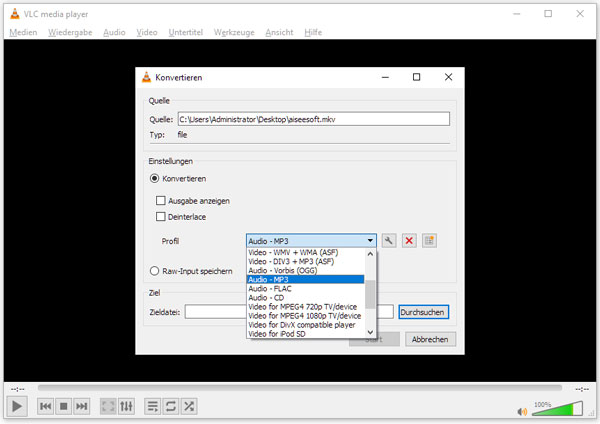
Task: Click the profile list scrollbar thumb
Action: tap(370, 294)
